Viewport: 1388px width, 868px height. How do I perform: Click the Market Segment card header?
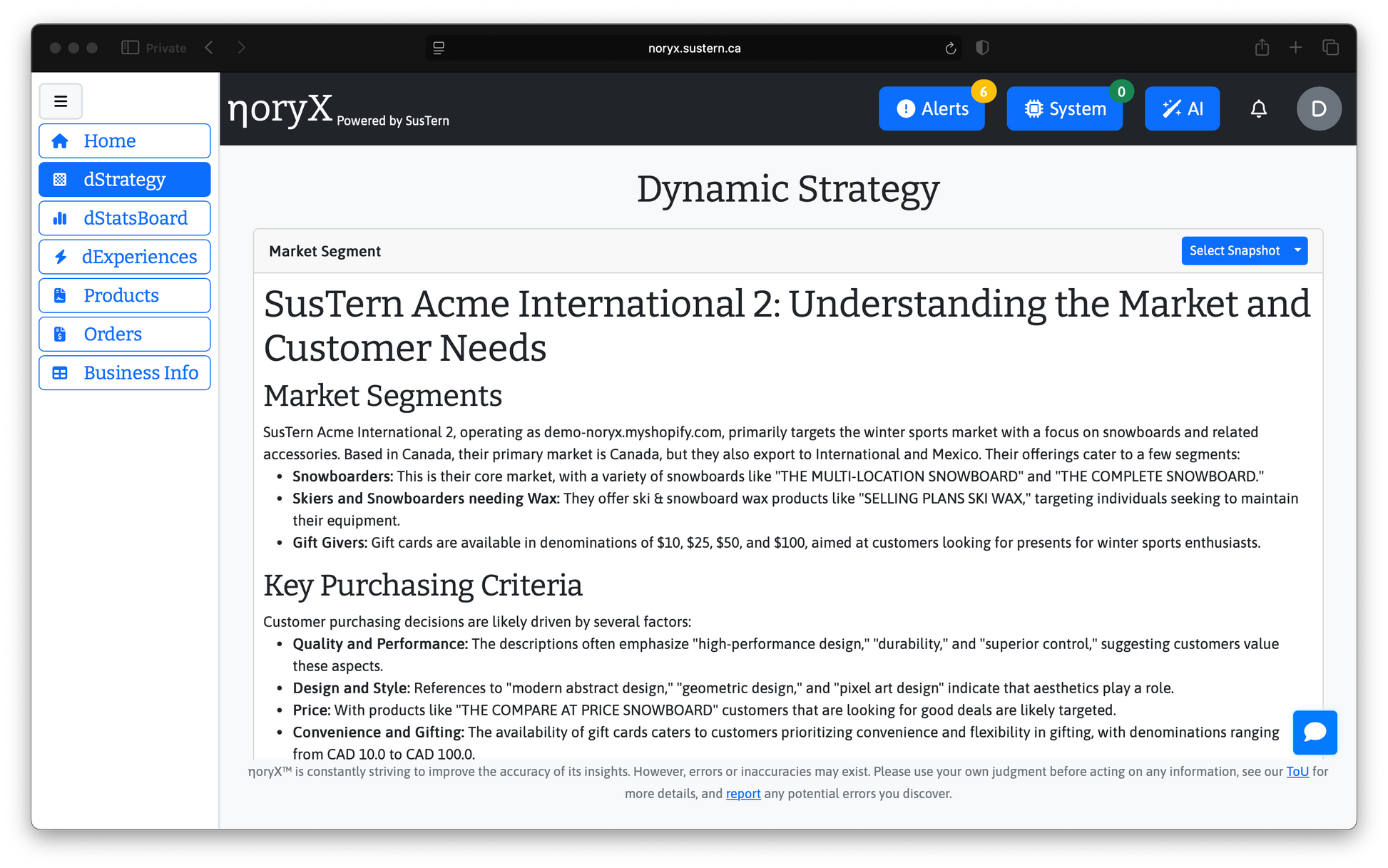(787, 251)
